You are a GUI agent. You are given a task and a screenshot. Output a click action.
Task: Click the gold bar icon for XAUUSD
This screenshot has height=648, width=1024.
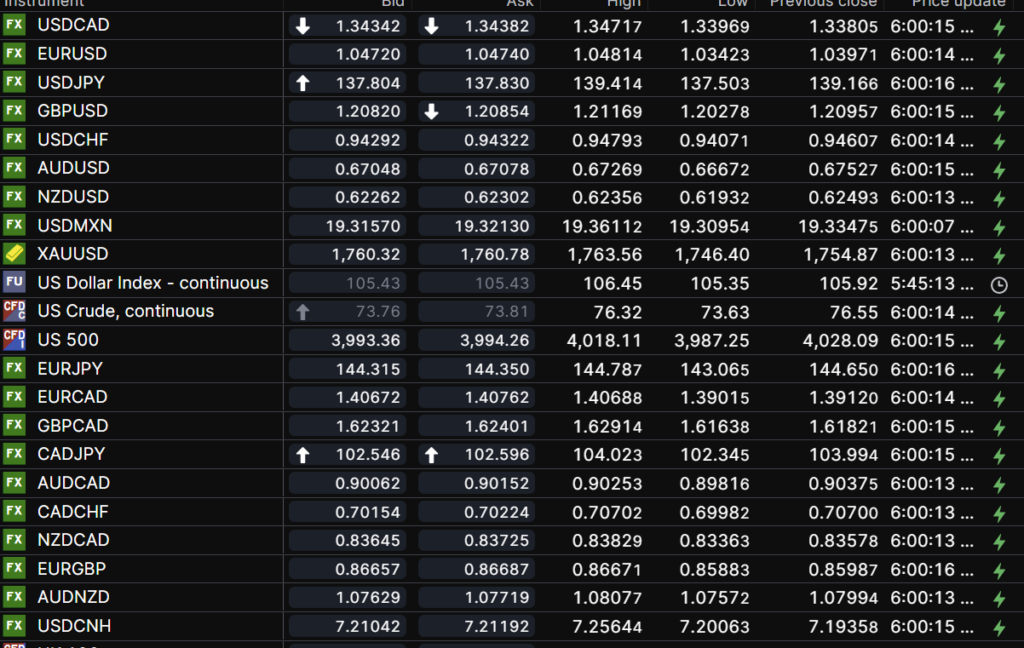click(x=14, y=254)
